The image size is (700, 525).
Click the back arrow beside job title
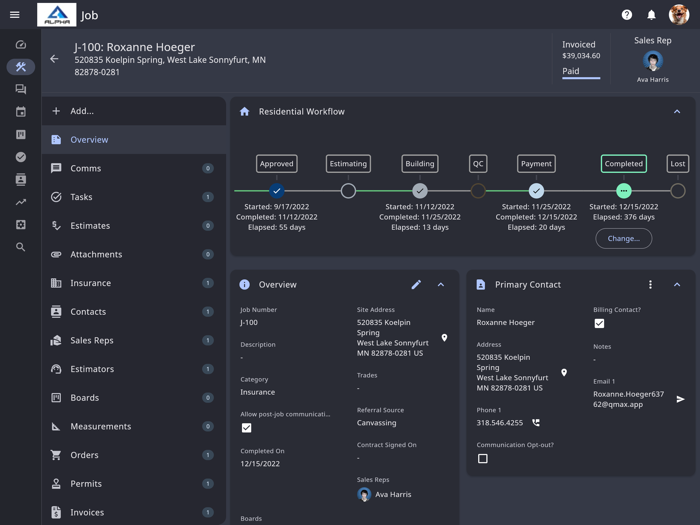(55, 59)
